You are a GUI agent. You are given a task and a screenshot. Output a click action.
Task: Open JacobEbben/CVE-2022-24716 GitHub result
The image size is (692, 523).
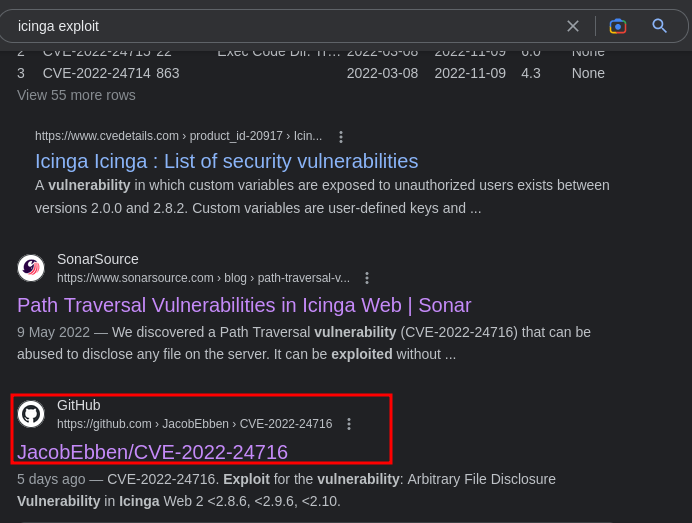[152, 452]
